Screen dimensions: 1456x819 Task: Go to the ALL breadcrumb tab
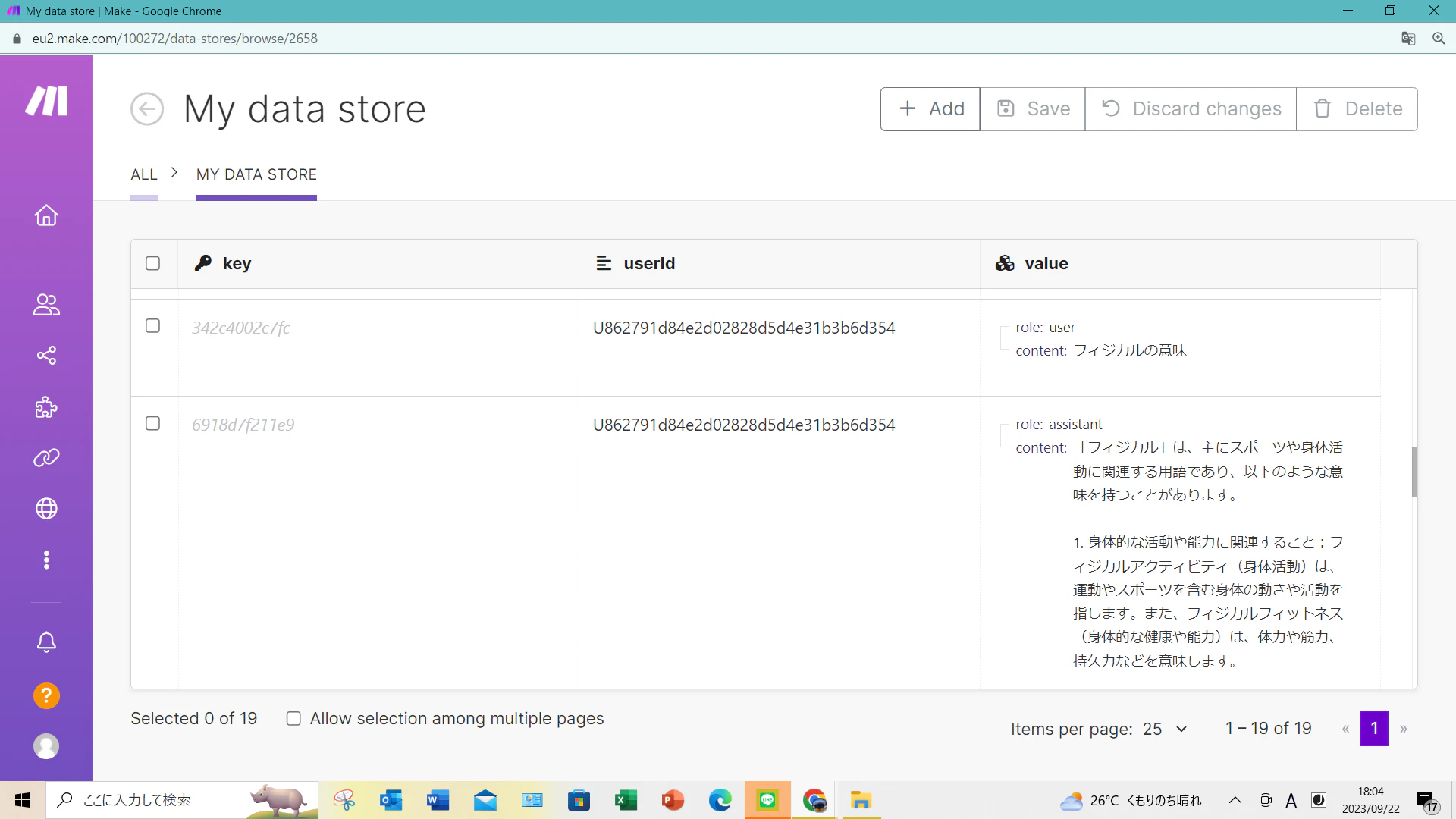point(144,174)
